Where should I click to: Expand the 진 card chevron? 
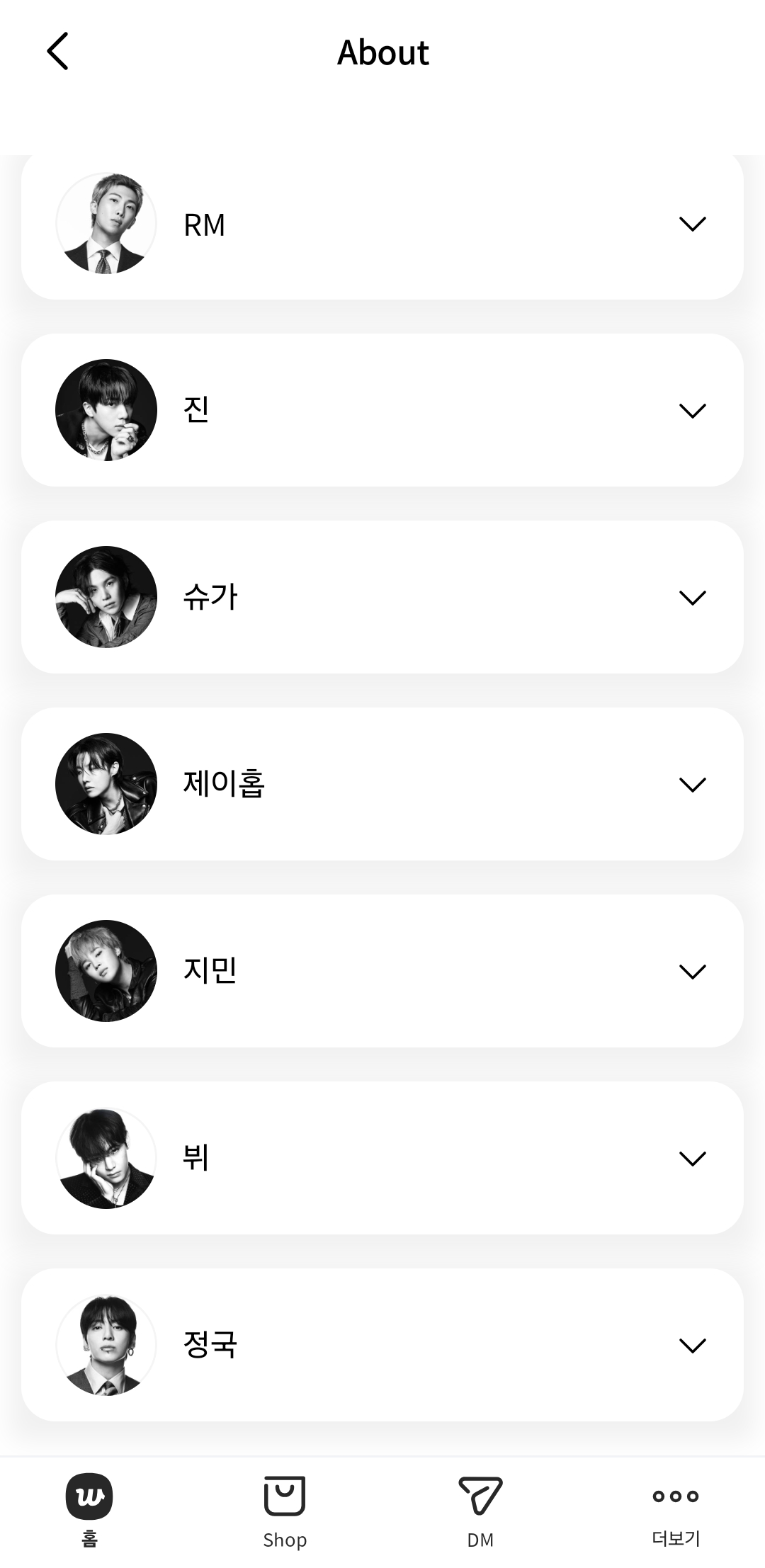coord(692,411)
